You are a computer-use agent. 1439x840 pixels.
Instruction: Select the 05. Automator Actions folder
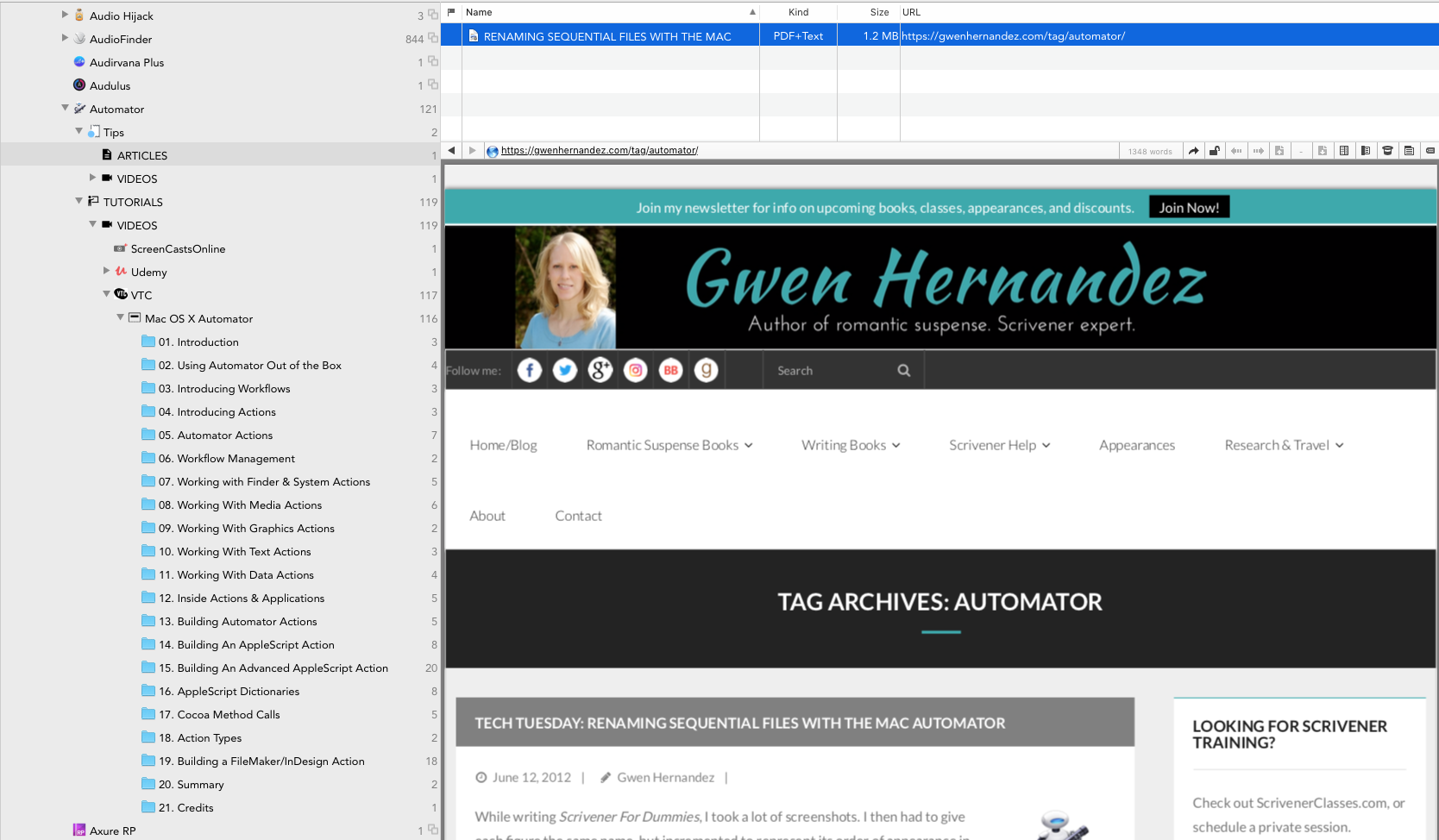[x=224, y=436]
